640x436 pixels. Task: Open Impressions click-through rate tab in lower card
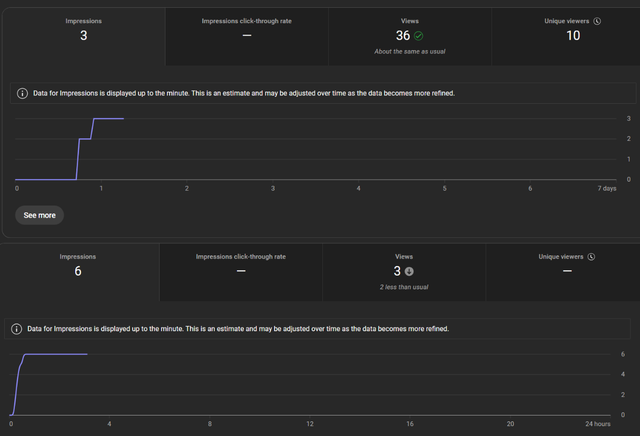pos(241,272)
